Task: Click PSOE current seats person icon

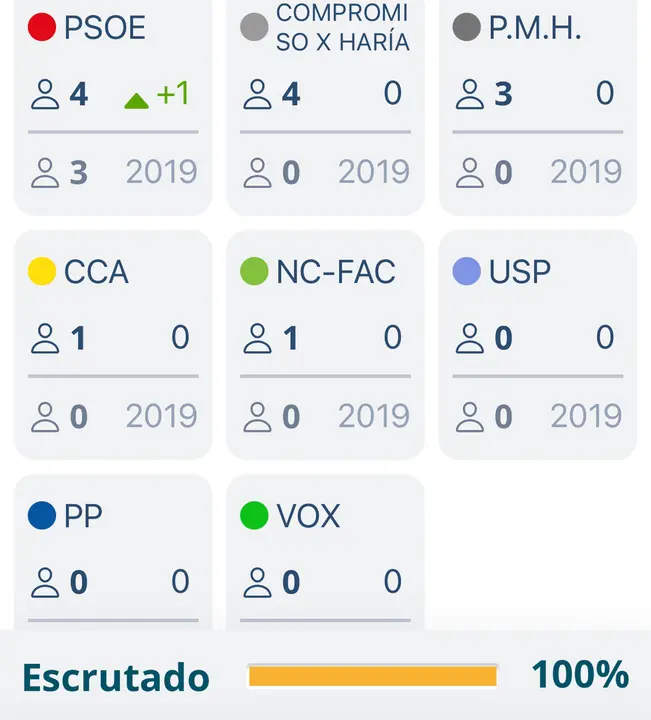Action: (45, 94)
